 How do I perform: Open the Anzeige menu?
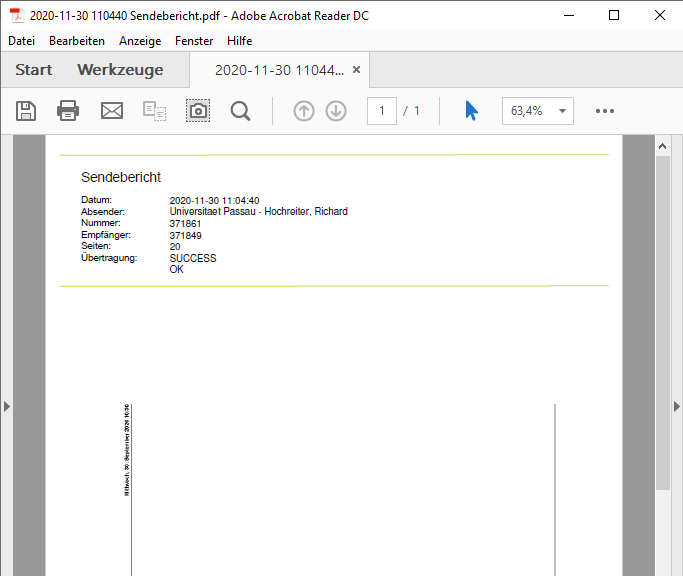140,41
